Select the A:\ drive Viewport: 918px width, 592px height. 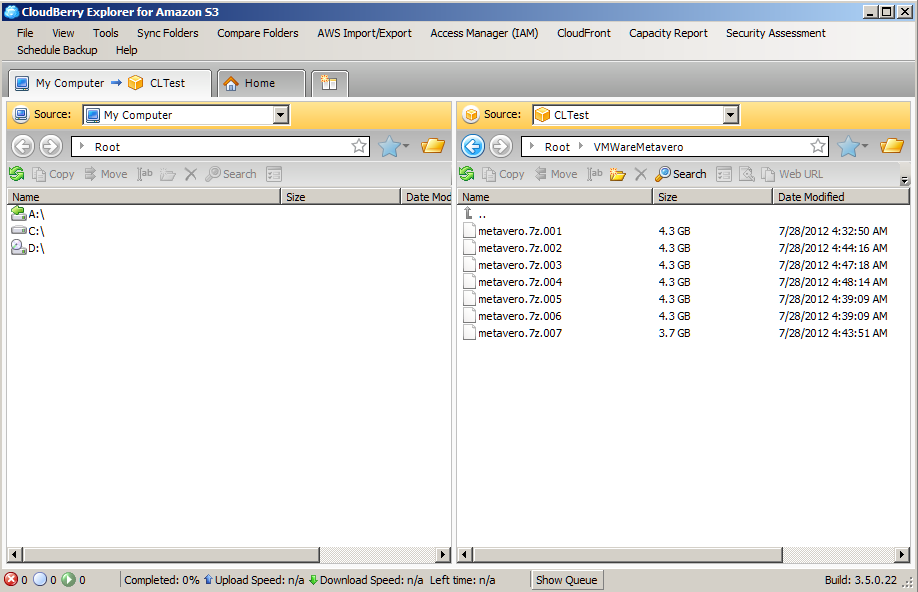(28, 214)
